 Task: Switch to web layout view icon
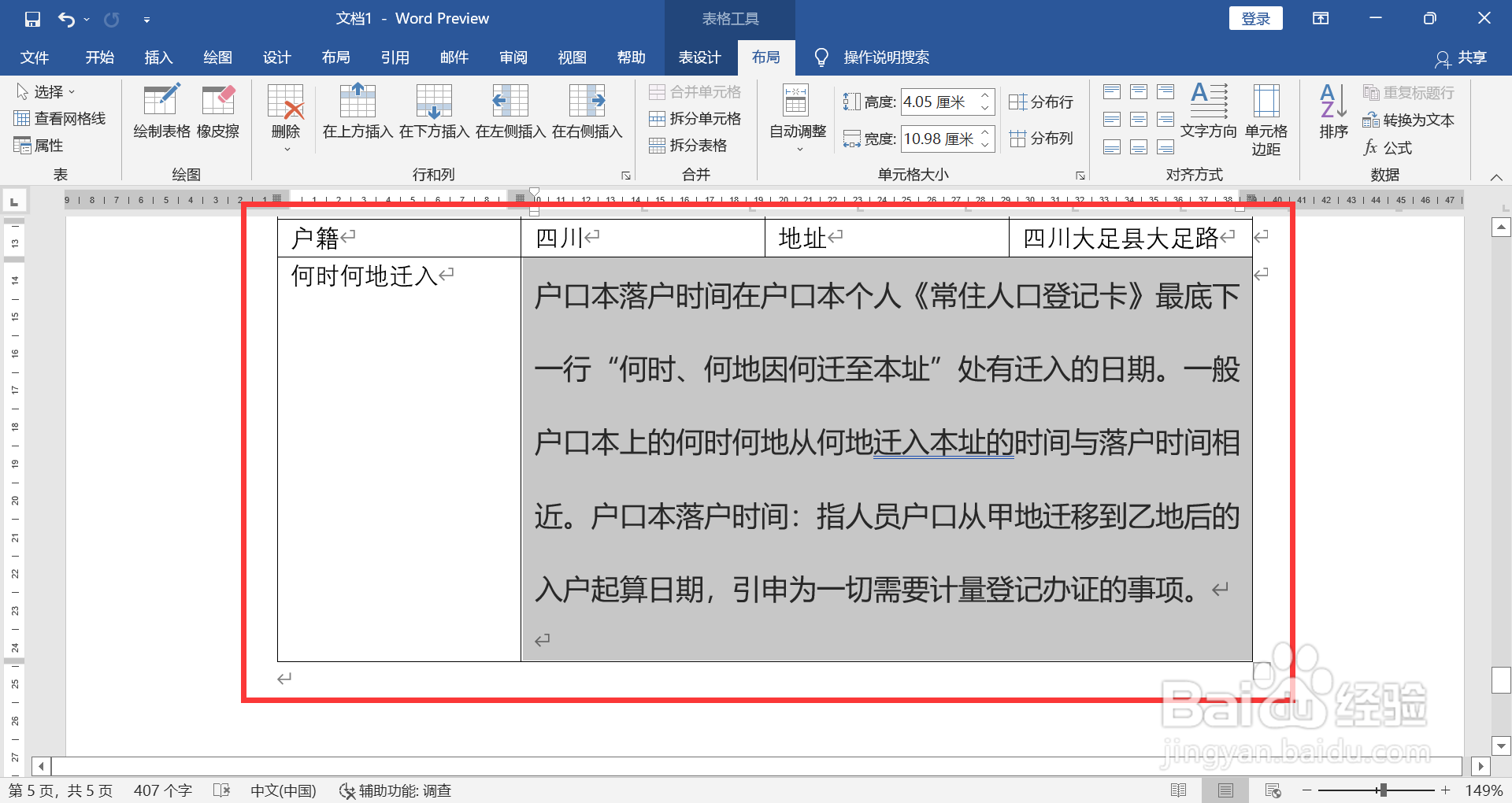[1273, 790]
